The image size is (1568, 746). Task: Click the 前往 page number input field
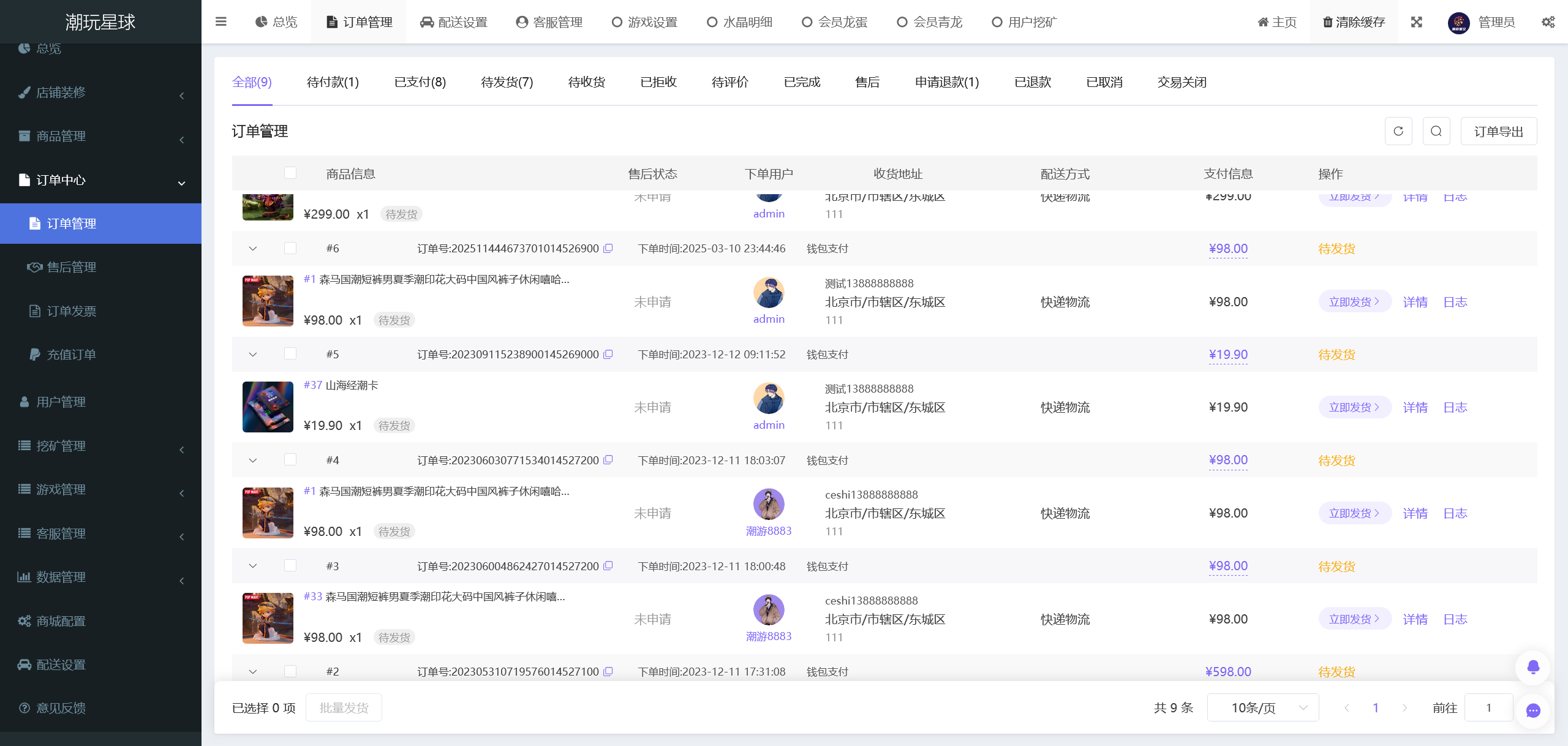coord(1488,707)
